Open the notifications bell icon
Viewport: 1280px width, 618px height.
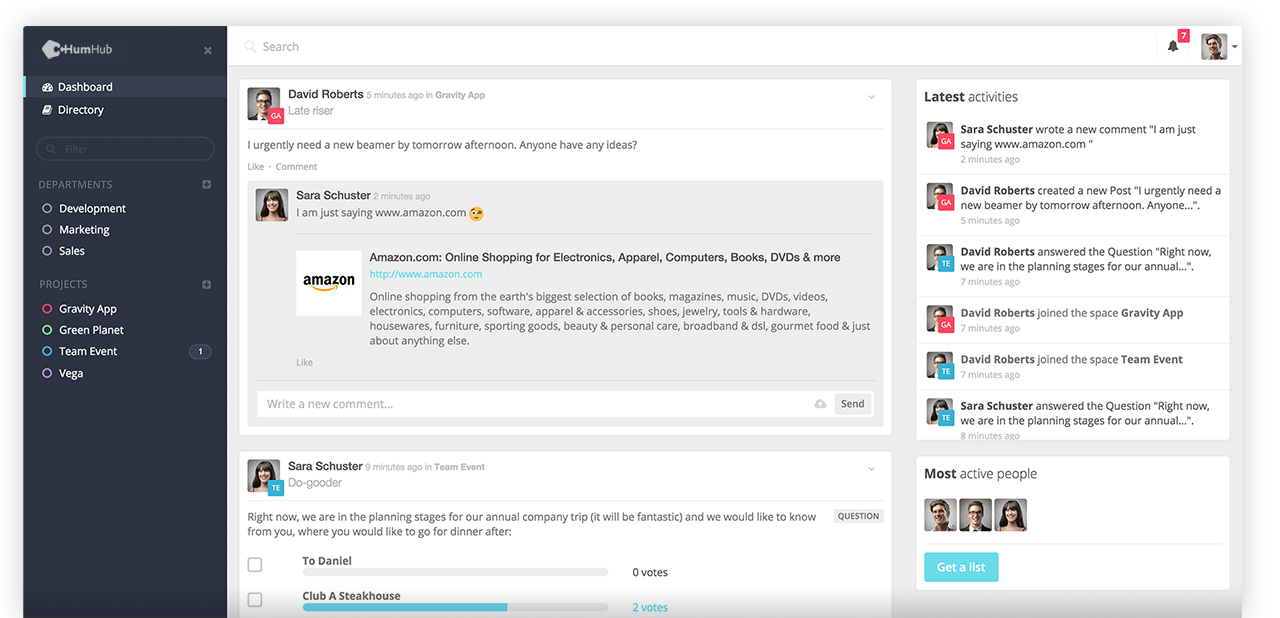1173,46
